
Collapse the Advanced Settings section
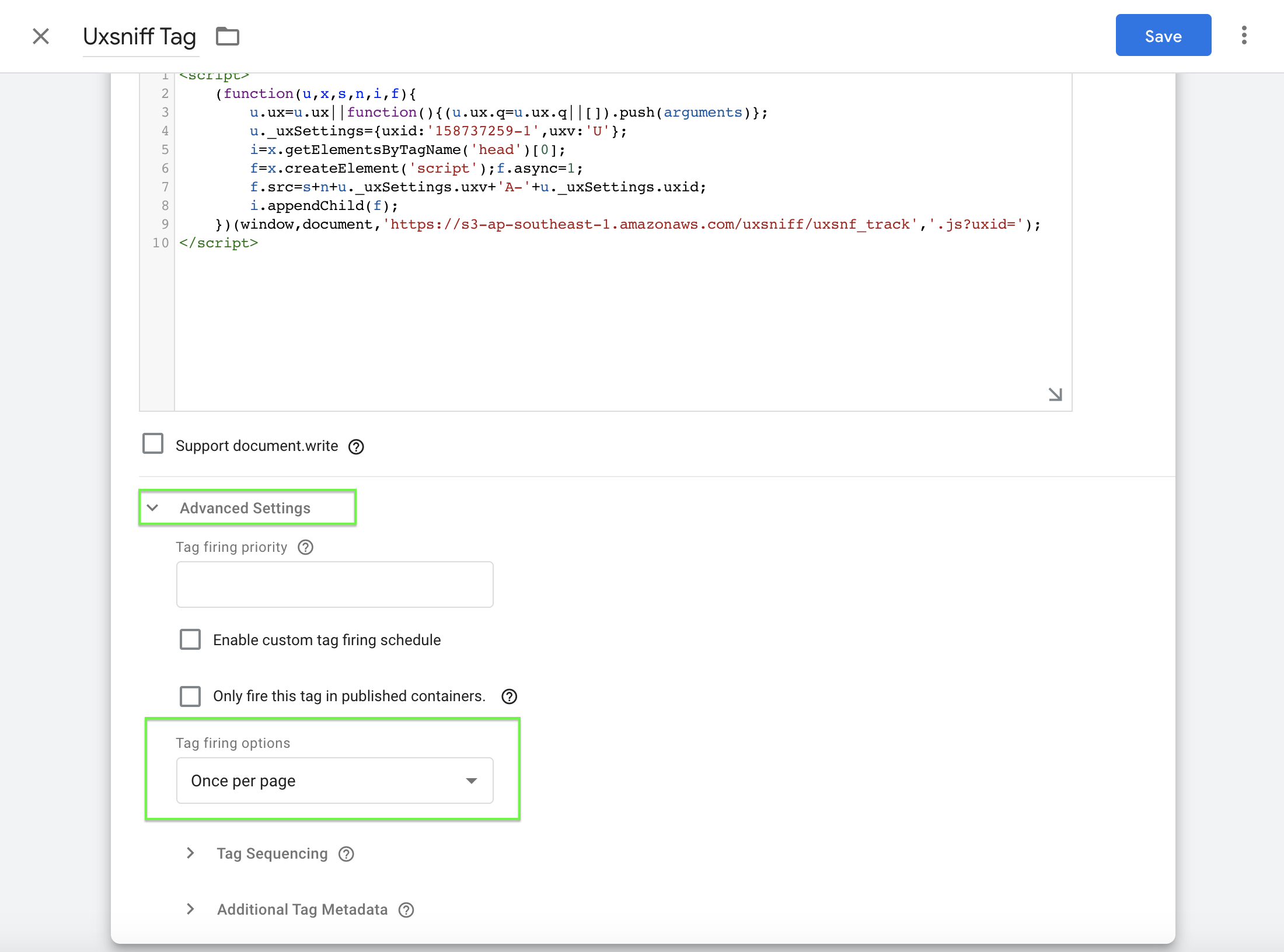[x=247, y=508]
